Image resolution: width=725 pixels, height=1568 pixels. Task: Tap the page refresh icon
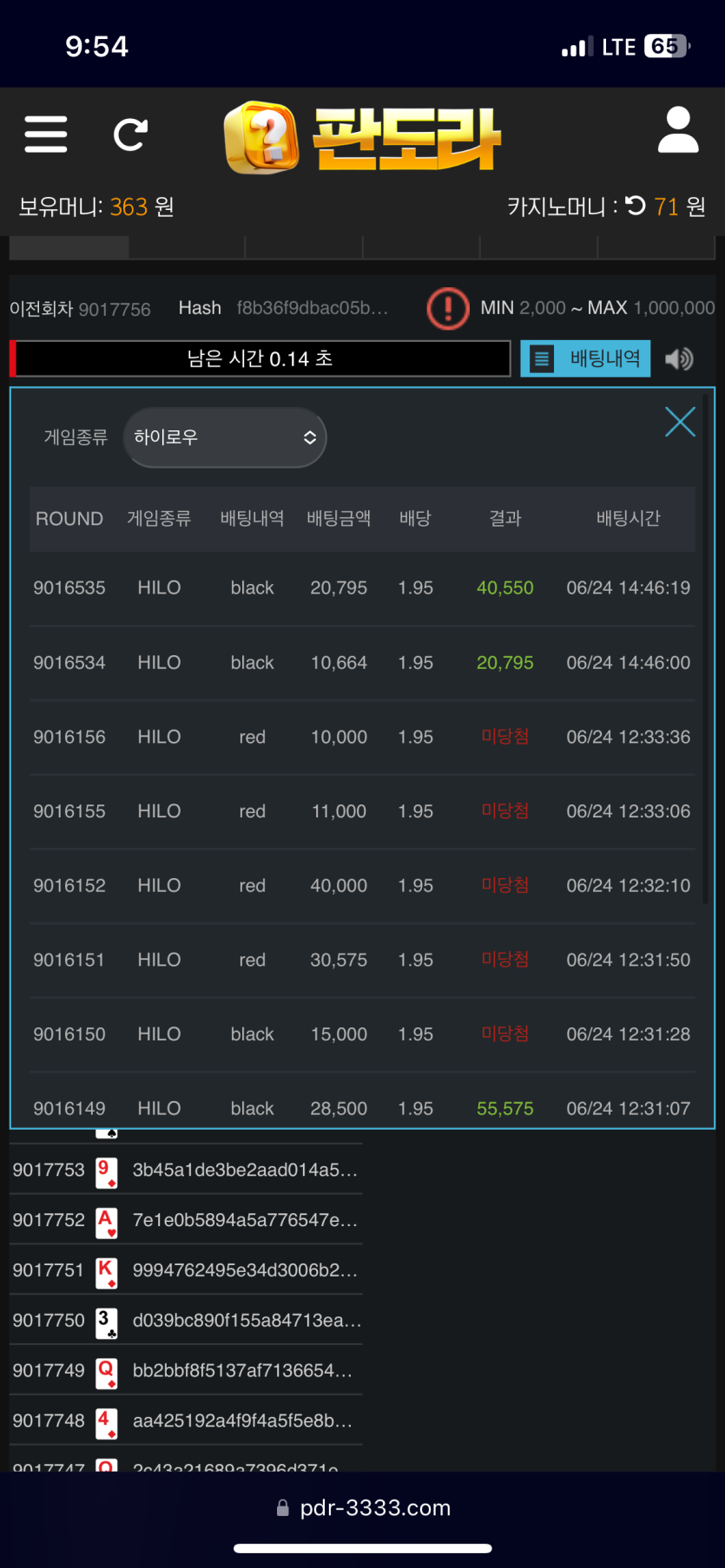[x=130, y=134]
